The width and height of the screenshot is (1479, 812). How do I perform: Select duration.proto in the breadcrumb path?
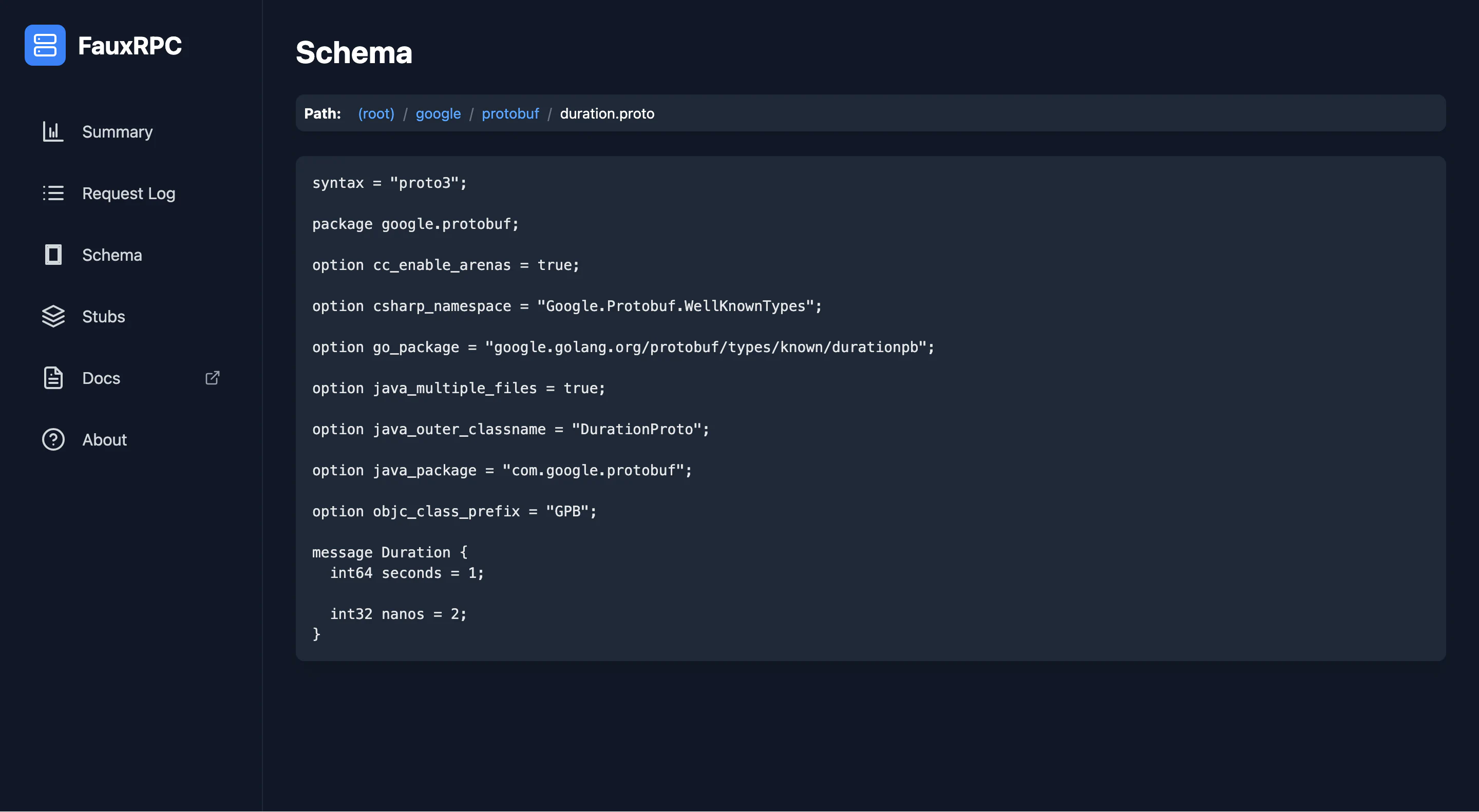click(x=607, y=113)
